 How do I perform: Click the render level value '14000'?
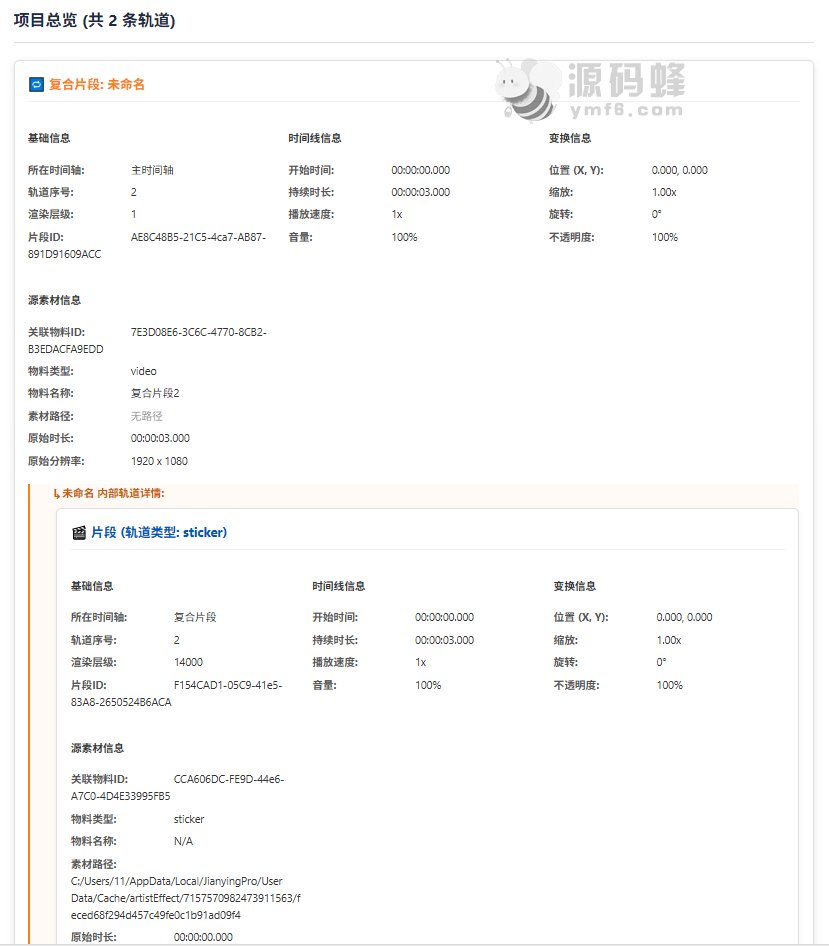click(188, 662)
